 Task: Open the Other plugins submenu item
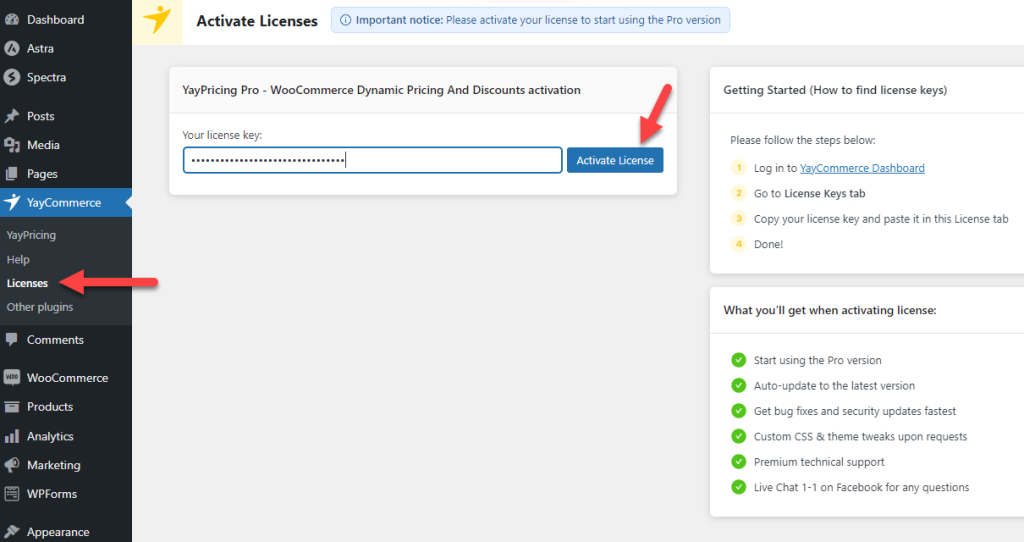coord(40,307)
